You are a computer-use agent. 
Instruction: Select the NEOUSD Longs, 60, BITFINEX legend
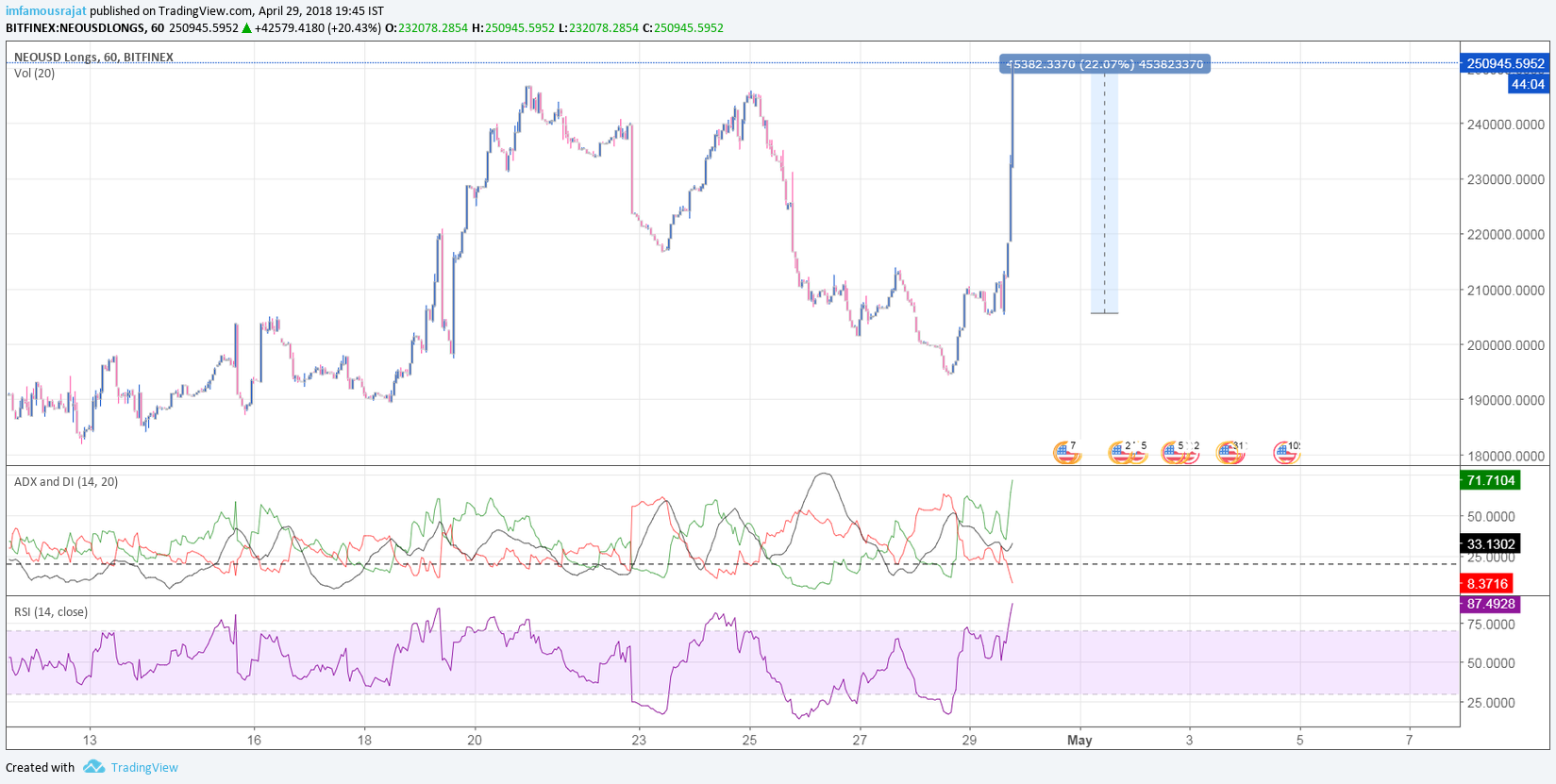click(x=93, y=57)
